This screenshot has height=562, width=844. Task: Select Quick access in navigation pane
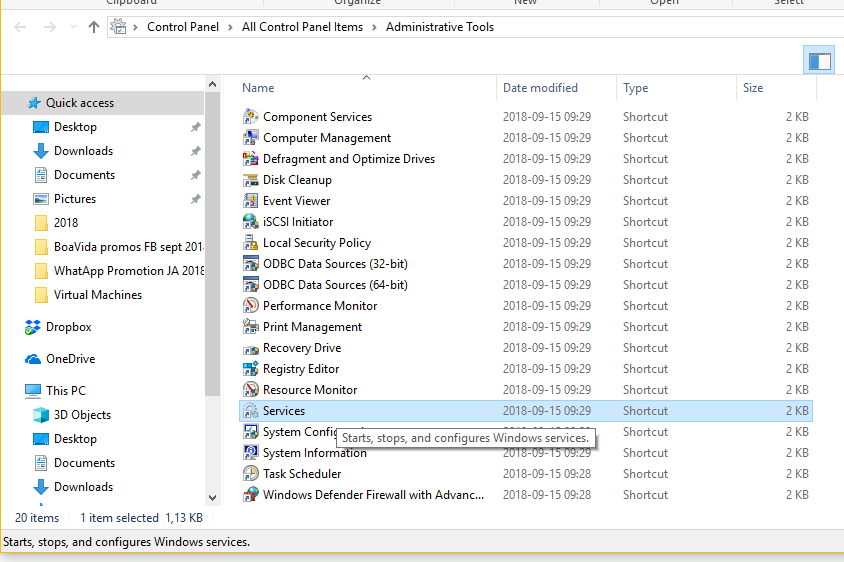click(x=102, y=103)
